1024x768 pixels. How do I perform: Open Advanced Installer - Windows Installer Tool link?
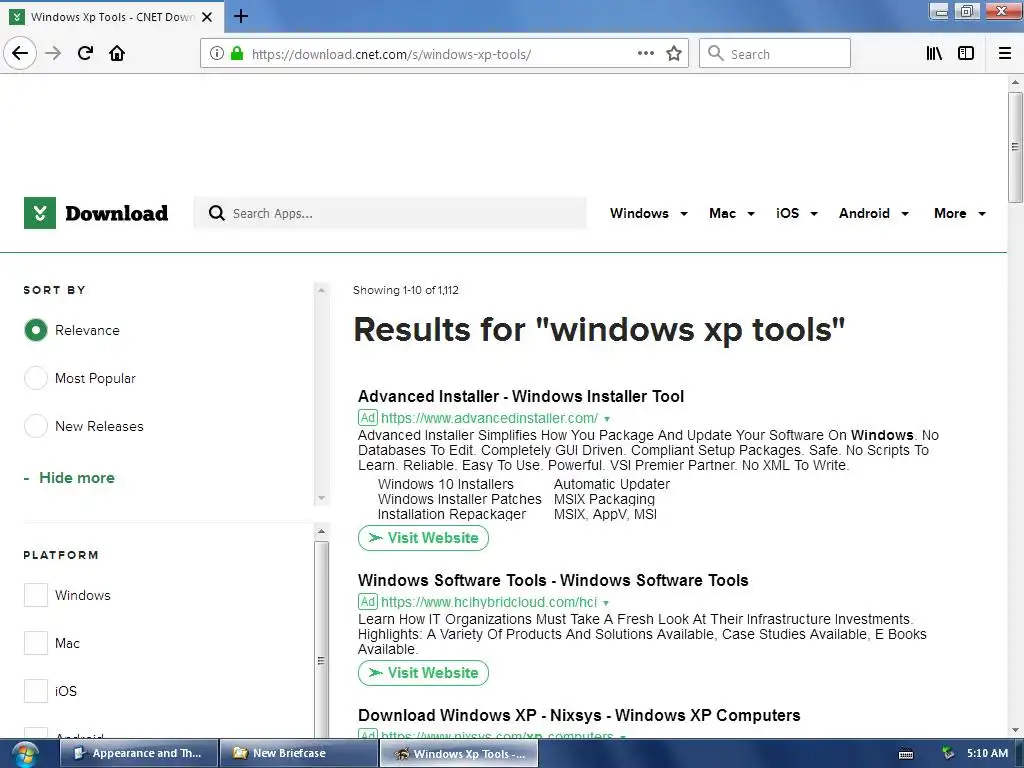(x=520, y=396)
